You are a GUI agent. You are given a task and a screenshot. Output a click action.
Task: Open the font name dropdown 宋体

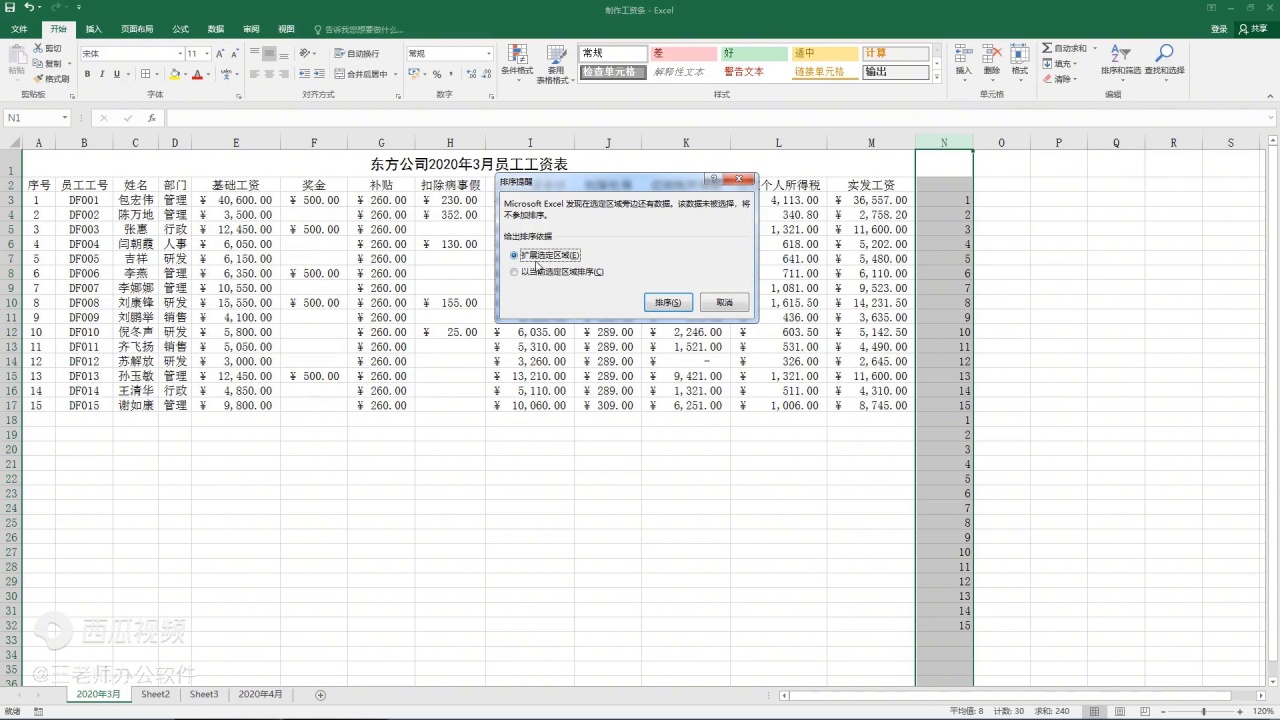pyautogui.click(x=180, y=53)
